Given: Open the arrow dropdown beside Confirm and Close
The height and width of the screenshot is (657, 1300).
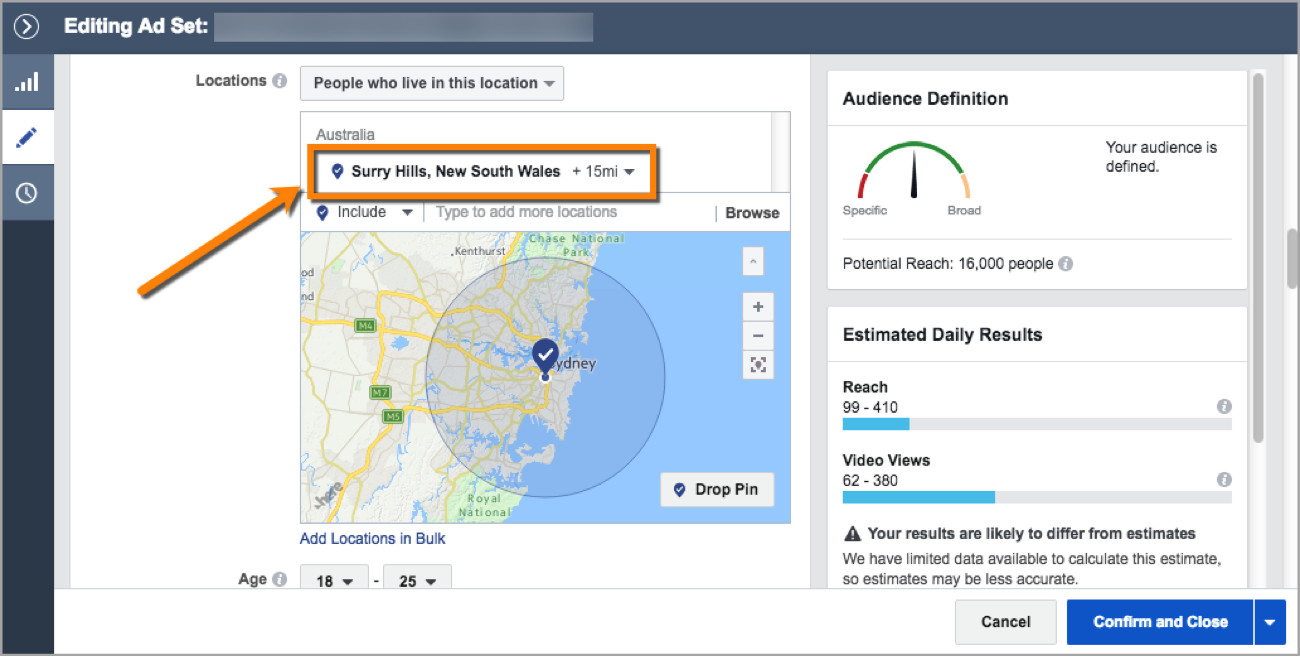Looking at the screenshot, I should pos(1268,622).
